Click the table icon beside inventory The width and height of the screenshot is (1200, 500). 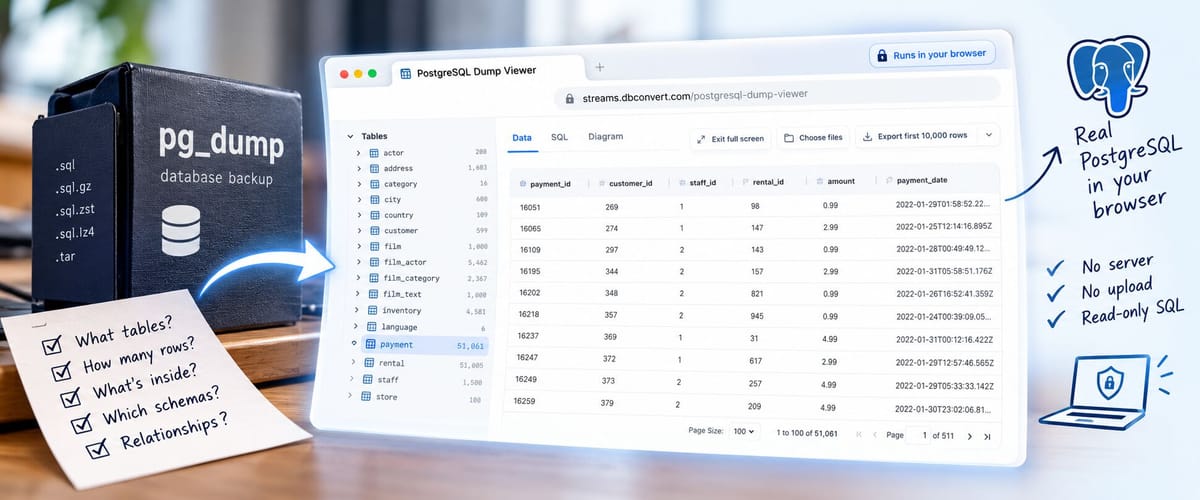pyautogui.click(x=373, y=311)
